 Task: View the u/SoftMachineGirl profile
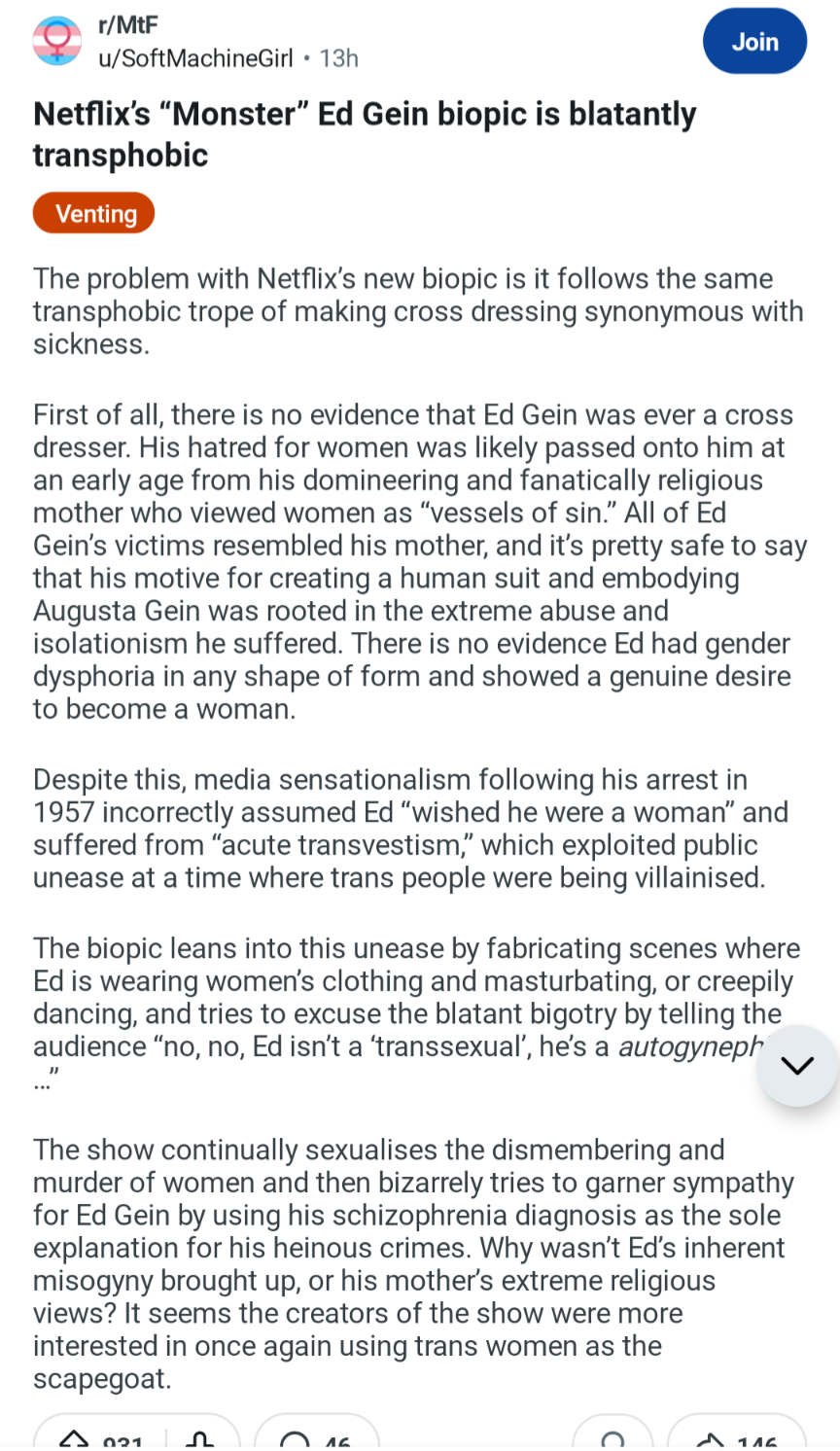point(195,58)
